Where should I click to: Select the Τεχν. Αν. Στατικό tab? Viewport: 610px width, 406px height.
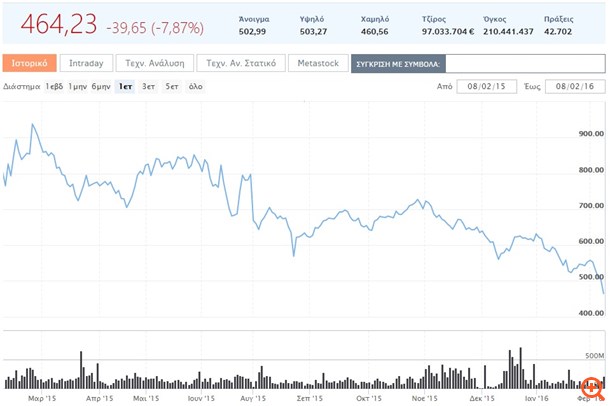(x=240, y=64)
